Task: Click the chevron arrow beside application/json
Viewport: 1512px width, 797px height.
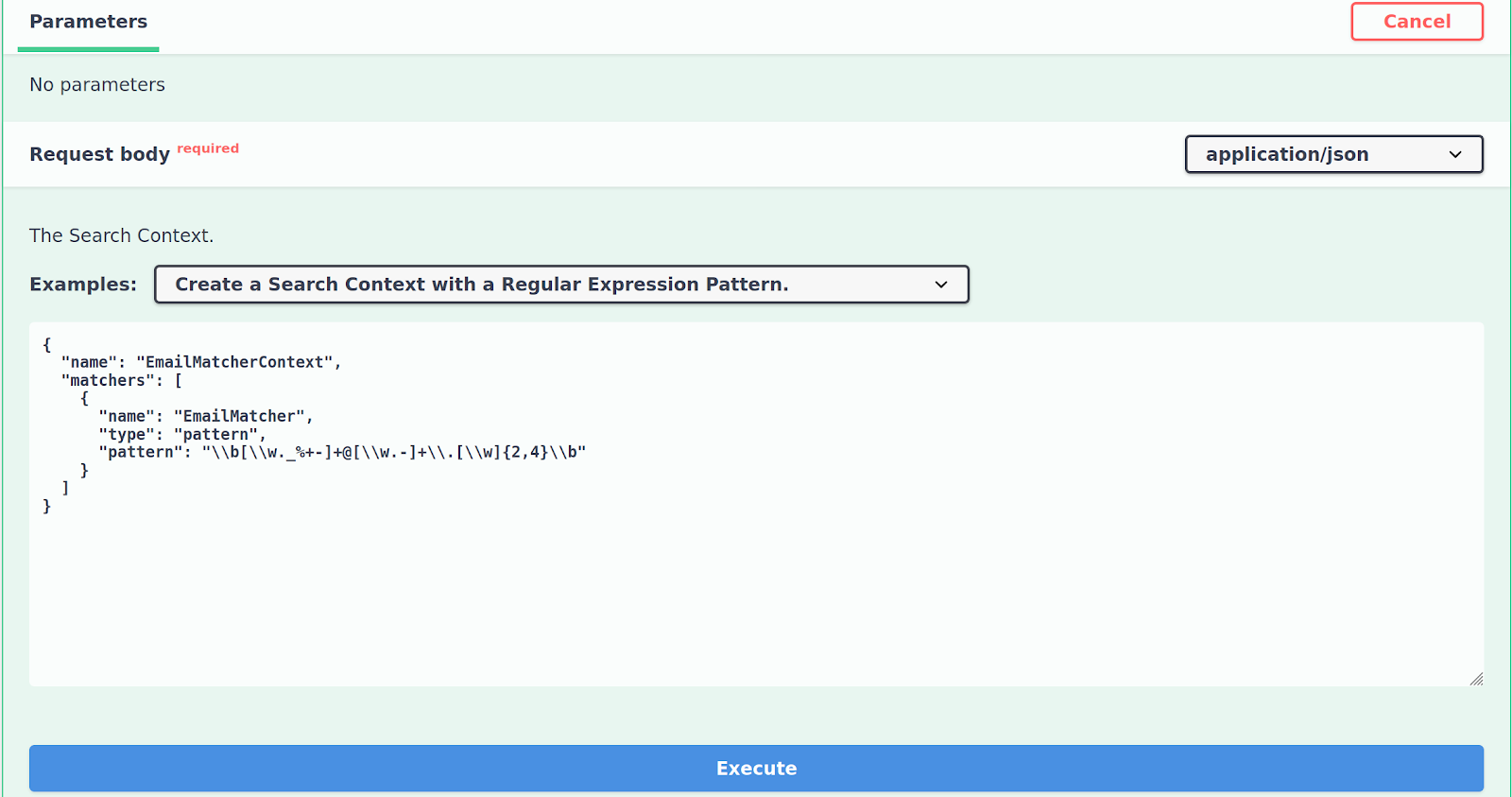Action: [x=1455, y=154]
